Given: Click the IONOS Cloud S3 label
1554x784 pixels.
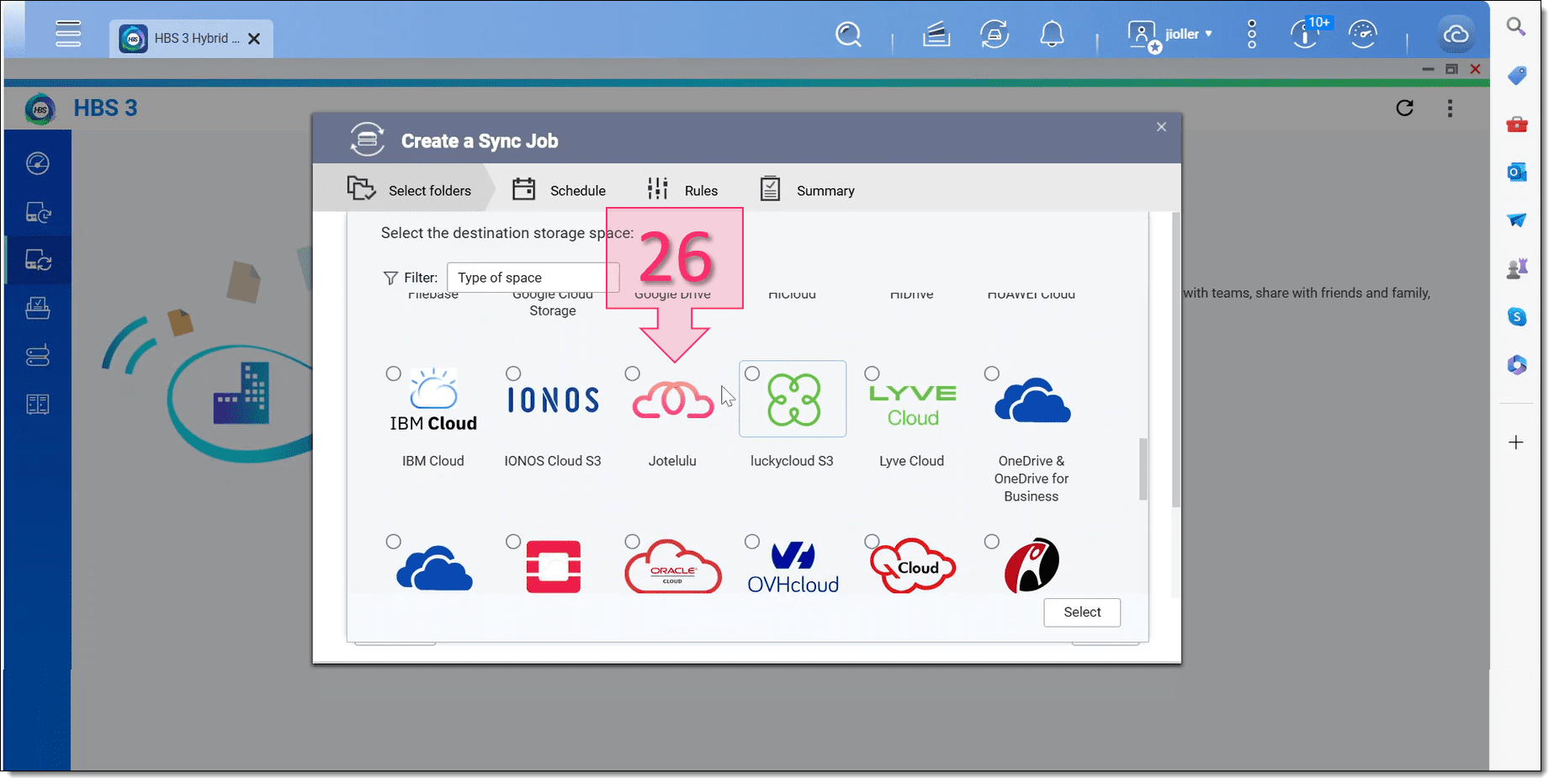Looking at the screenshot, I should 553,461.
